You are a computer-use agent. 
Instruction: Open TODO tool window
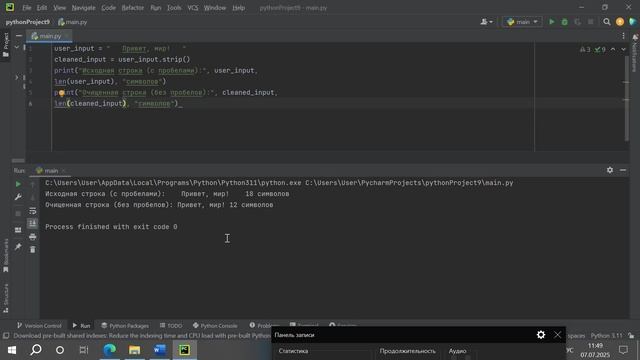(171, 326)
